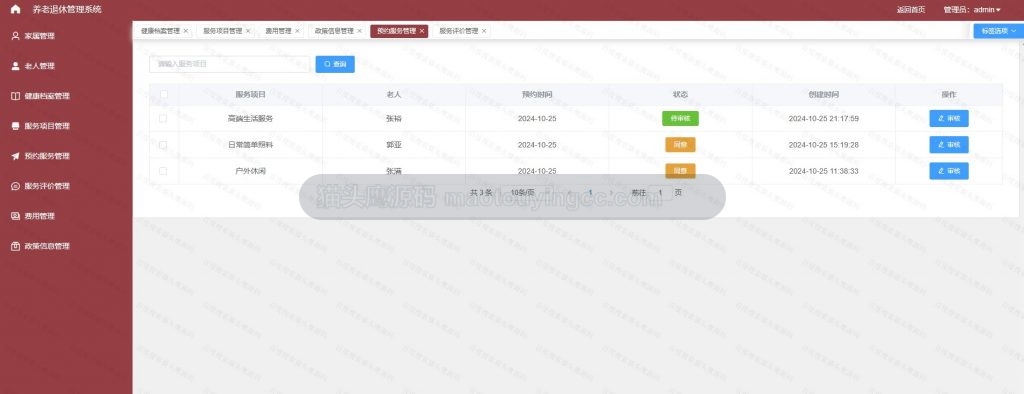Focus the service item search field
1024x394 pixels.
pos(229,64)
